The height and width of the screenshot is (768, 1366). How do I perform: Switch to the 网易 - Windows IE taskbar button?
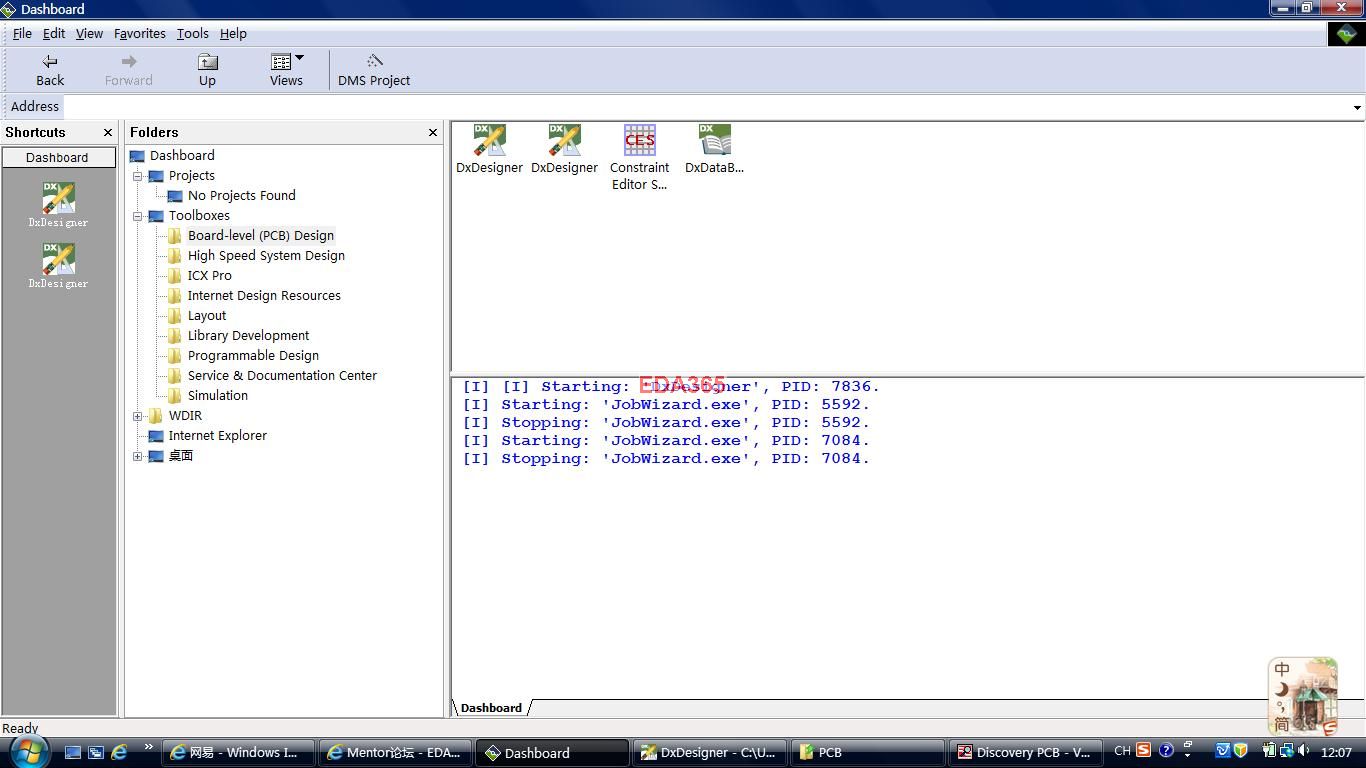(239, 753)
